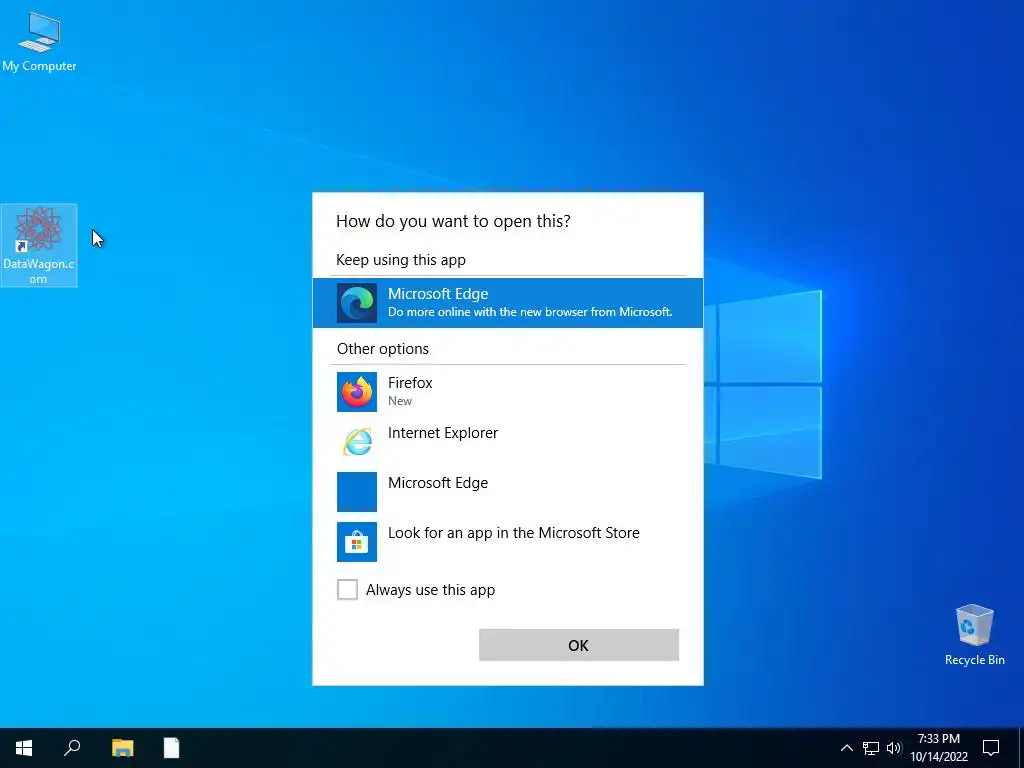Confirm with the OK button
Viewport: 1024px width, 768px height.
pyautogui.click(x=579, y=645)
